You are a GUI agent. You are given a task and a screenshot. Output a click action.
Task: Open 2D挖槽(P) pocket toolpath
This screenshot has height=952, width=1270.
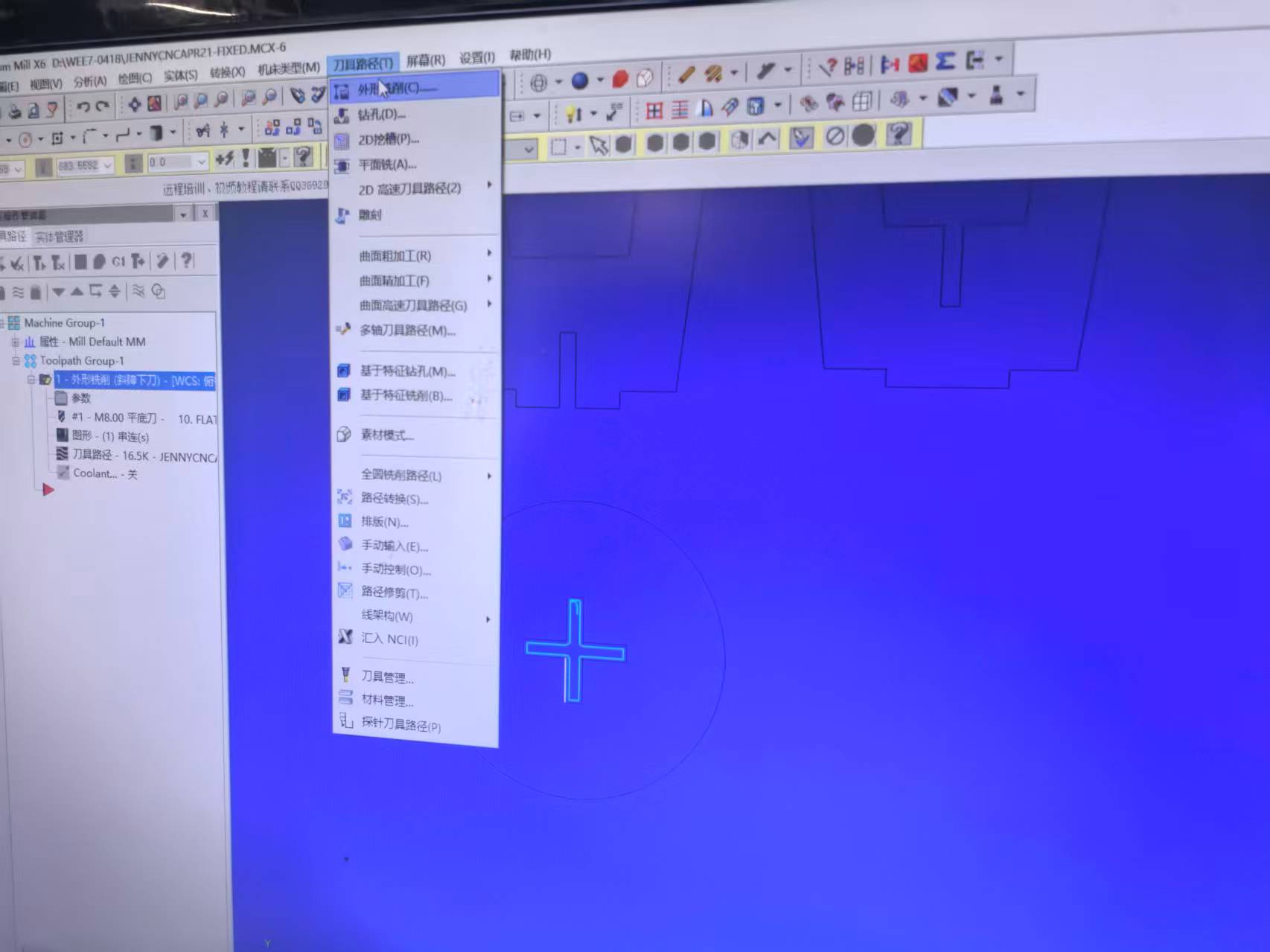(415, 139)
